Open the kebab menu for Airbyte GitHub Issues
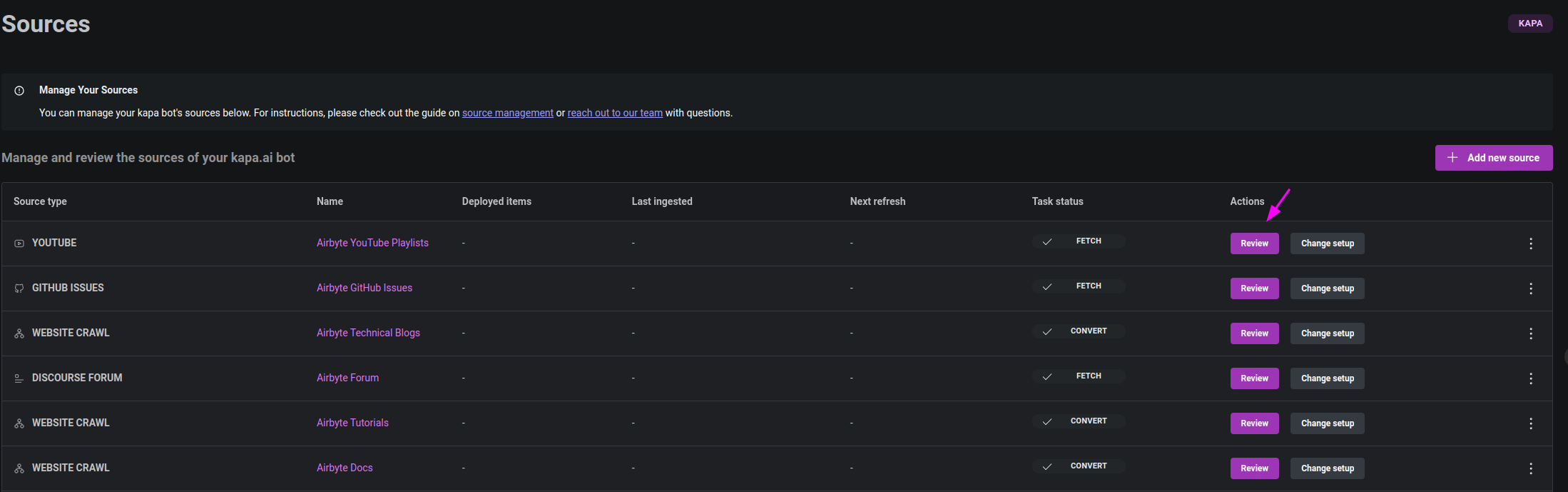1568x492 pixels. pos(1531,288)
